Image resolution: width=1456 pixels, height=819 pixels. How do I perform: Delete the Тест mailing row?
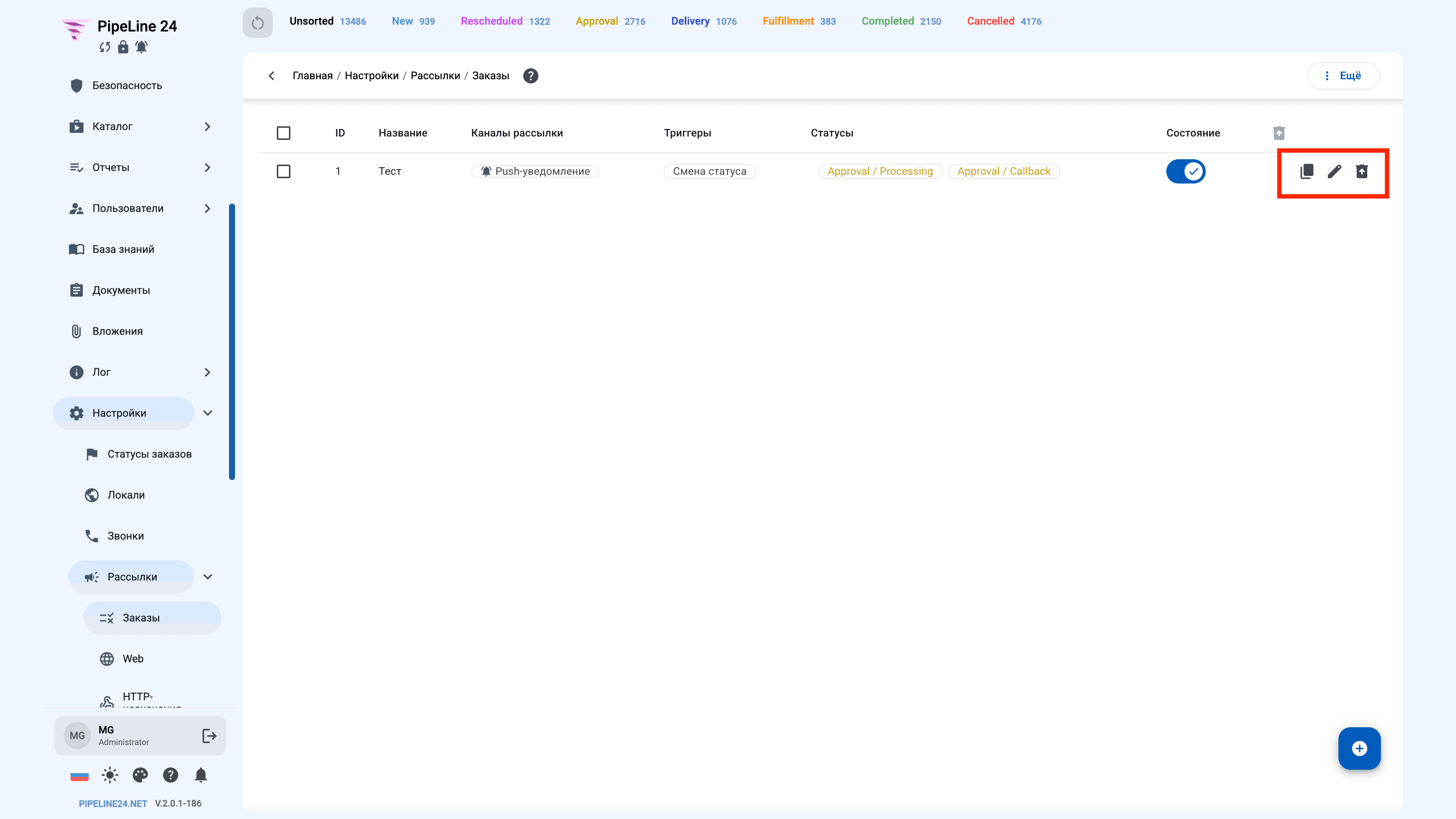coord(1362,171)
